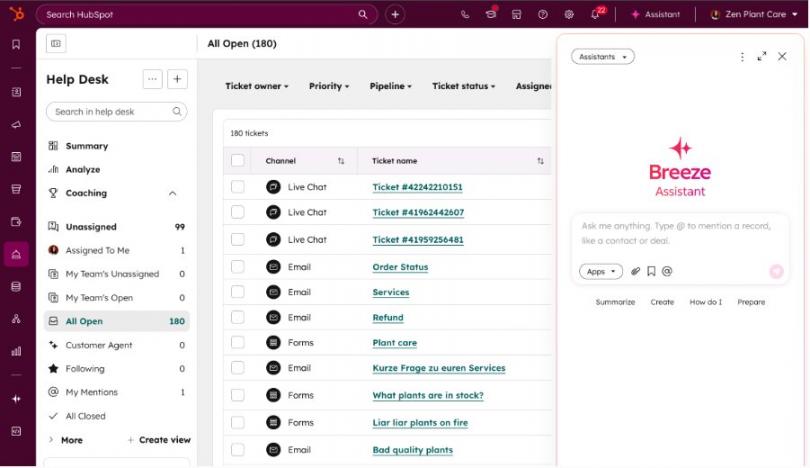Open the Breeze panel three-dot menu
This screenshot has height=468, width=810.
tap(742, 57)
